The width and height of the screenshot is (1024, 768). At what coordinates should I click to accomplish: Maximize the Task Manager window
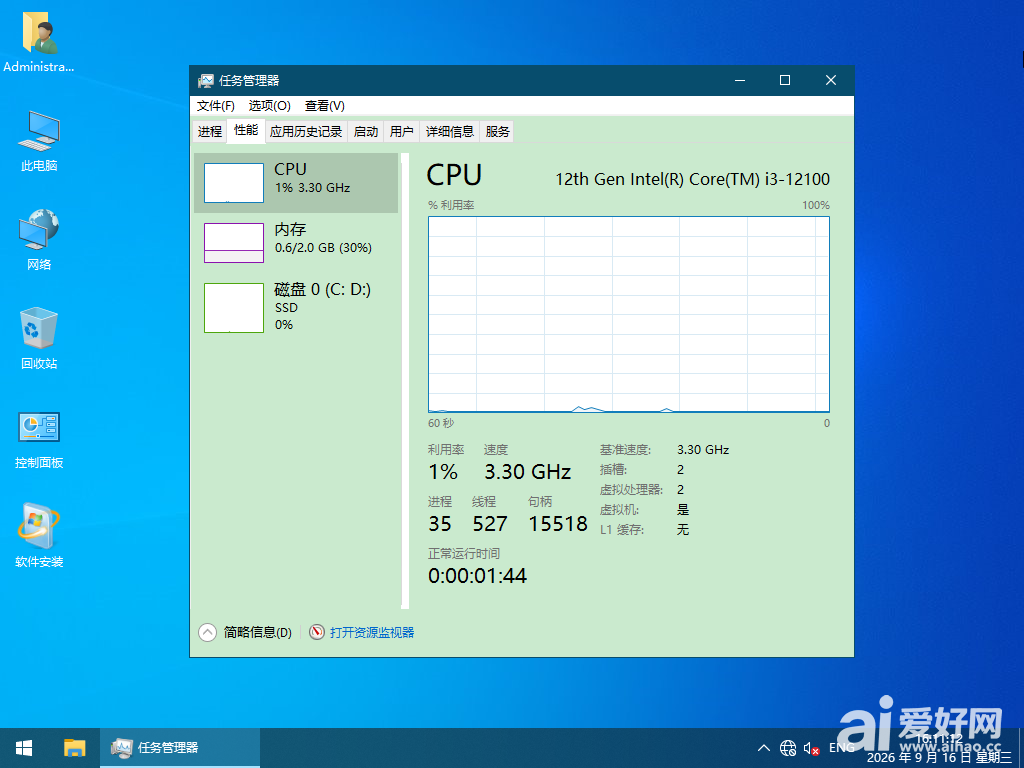click(x=785, y=80)
